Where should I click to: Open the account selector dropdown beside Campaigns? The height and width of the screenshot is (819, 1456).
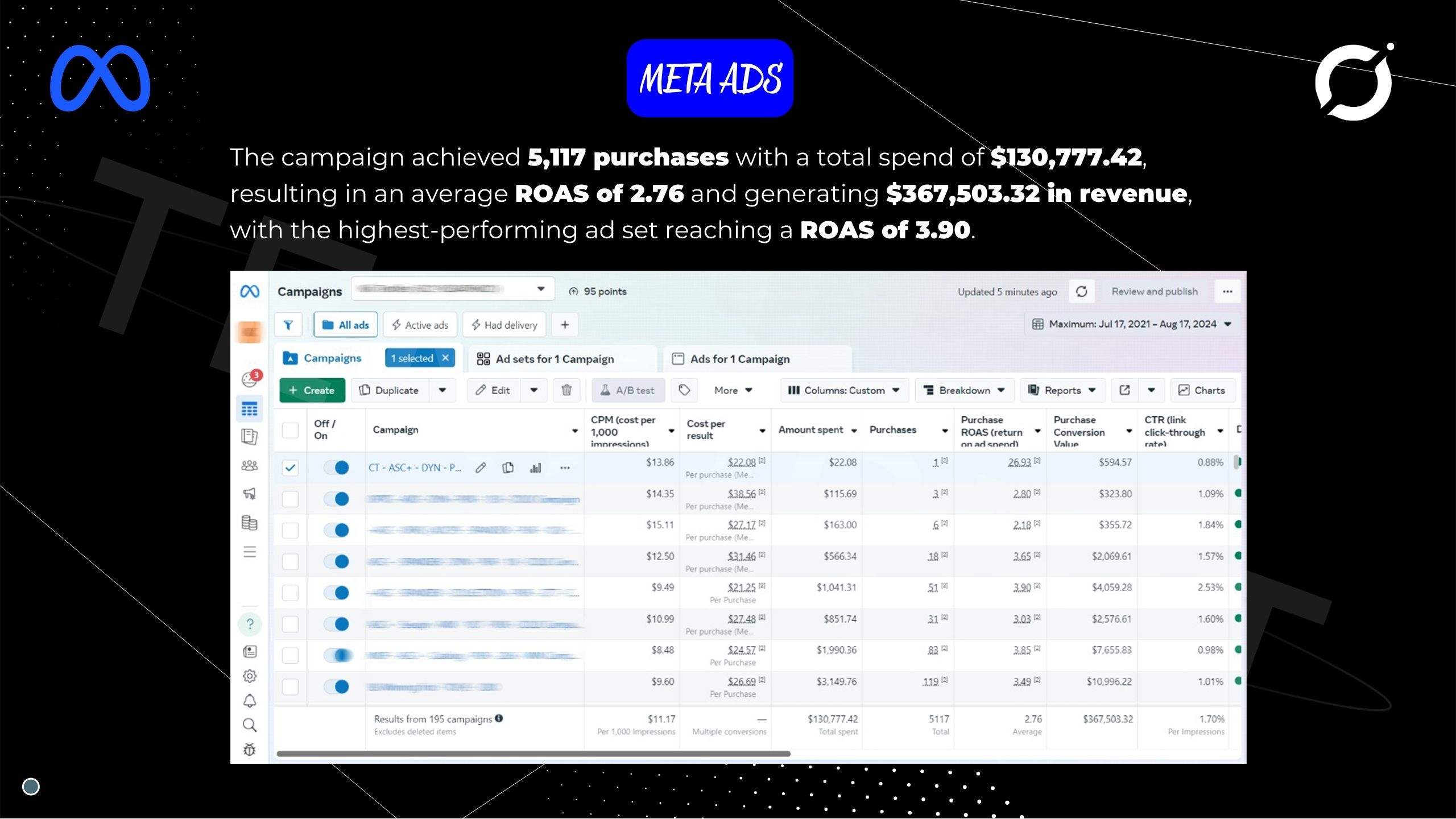pos(453,289)
